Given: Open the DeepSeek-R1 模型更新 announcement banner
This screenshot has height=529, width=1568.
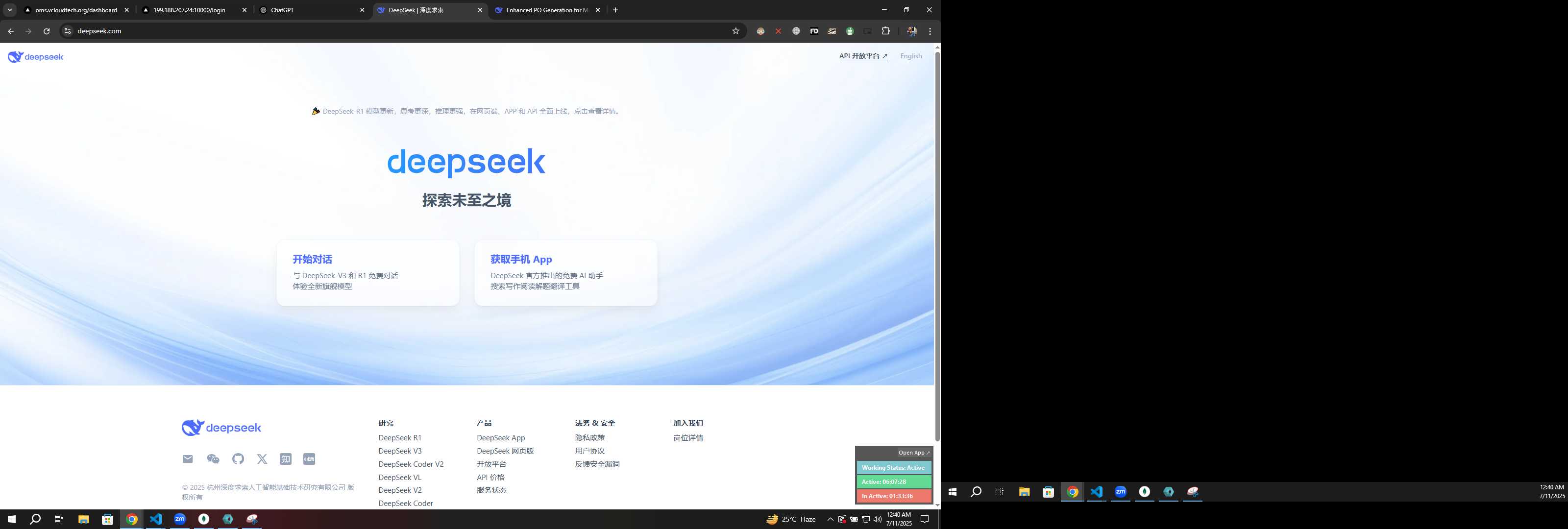Looking at the screenshot, I should click(466, 111).
